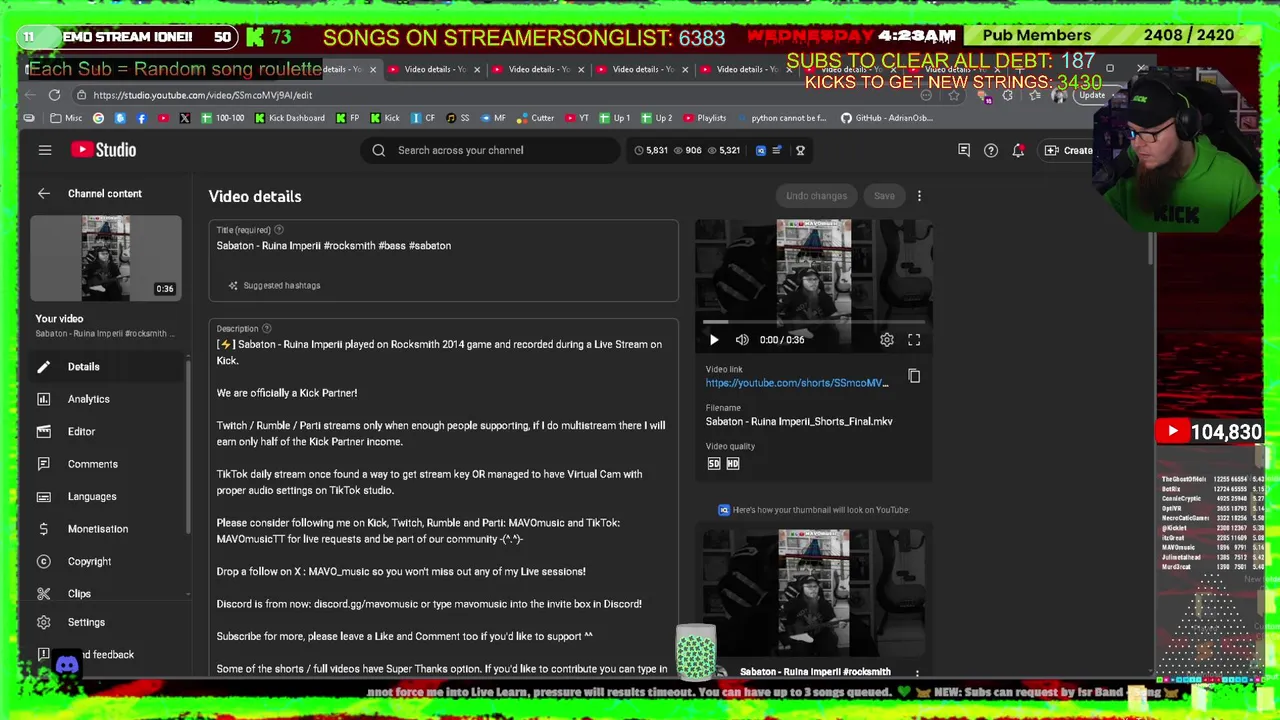Image resolution: width=1280 pixels, height=720 pixels.
Task: Open the Kick Dashboard bookmark
Action: click(x=289, y=118)
